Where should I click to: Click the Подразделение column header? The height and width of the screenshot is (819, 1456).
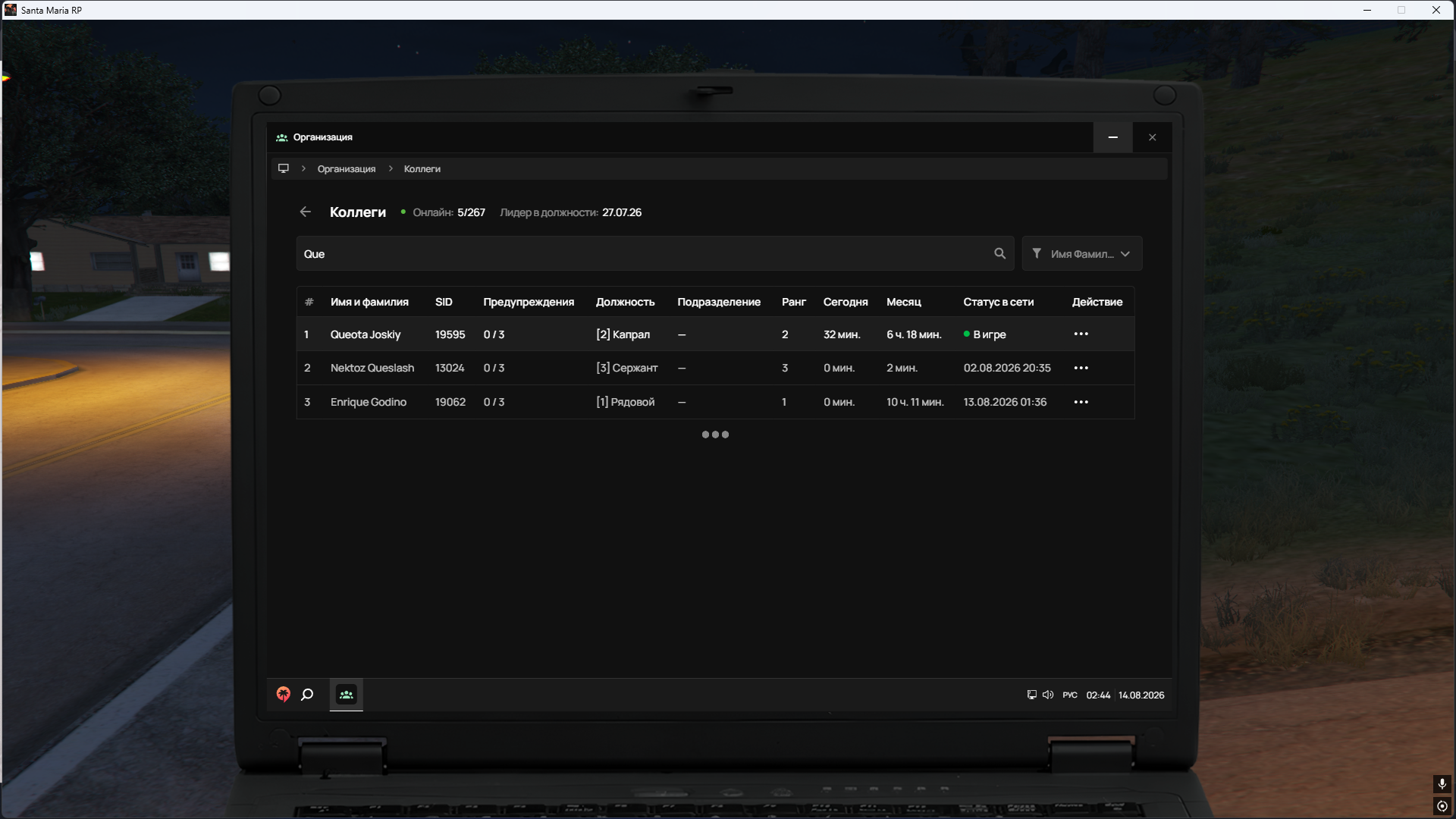pyautogui.click(x=719, y=302)
